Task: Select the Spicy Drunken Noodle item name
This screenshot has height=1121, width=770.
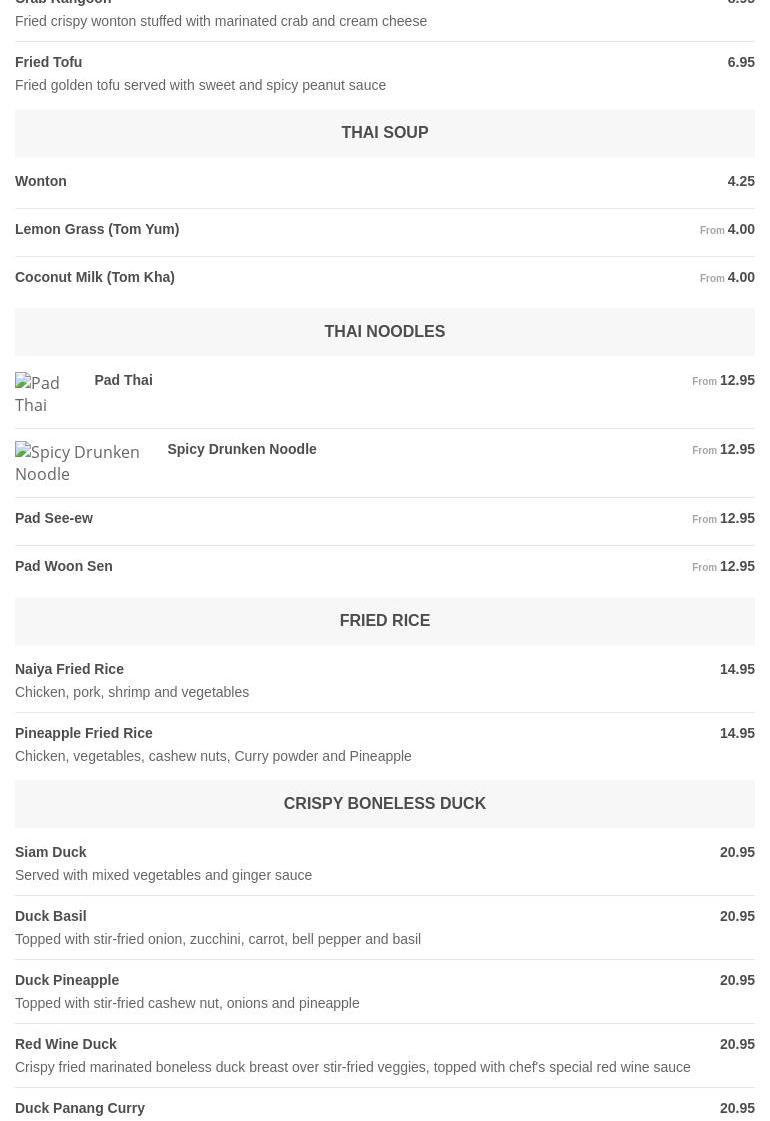Action: [242, 449]
